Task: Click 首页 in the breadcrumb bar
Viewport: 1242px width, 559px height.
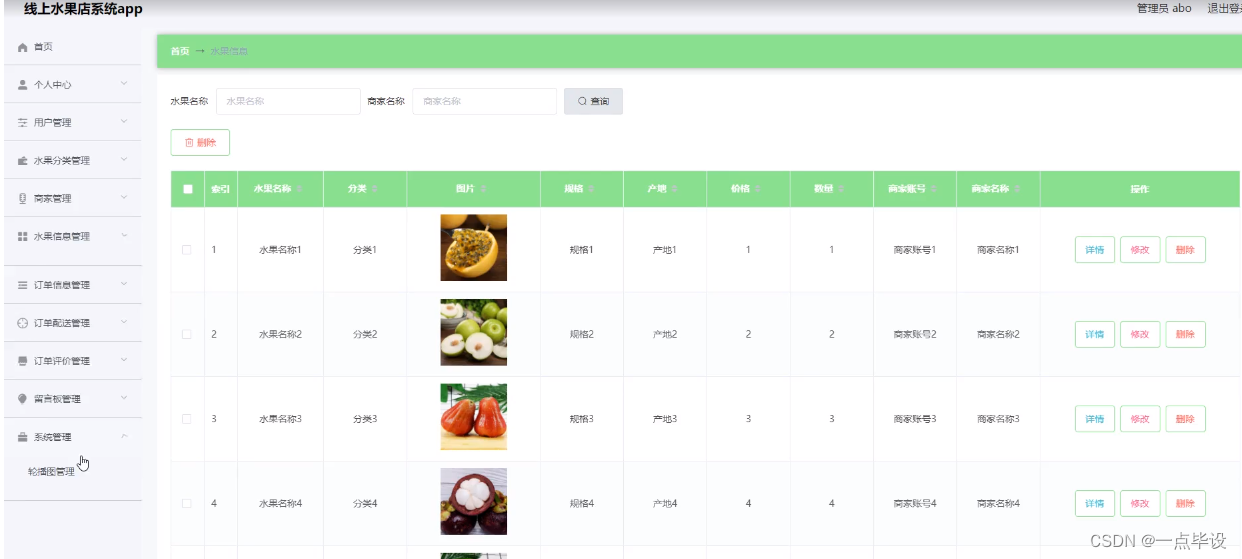Action: point(179,51)
